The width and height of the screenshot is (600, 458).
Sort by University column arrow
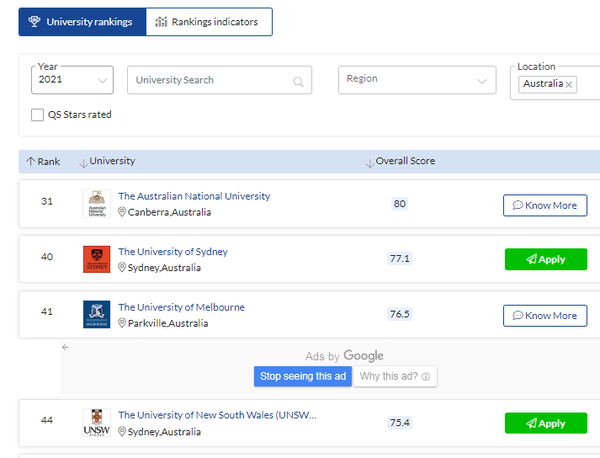[83, 163]
